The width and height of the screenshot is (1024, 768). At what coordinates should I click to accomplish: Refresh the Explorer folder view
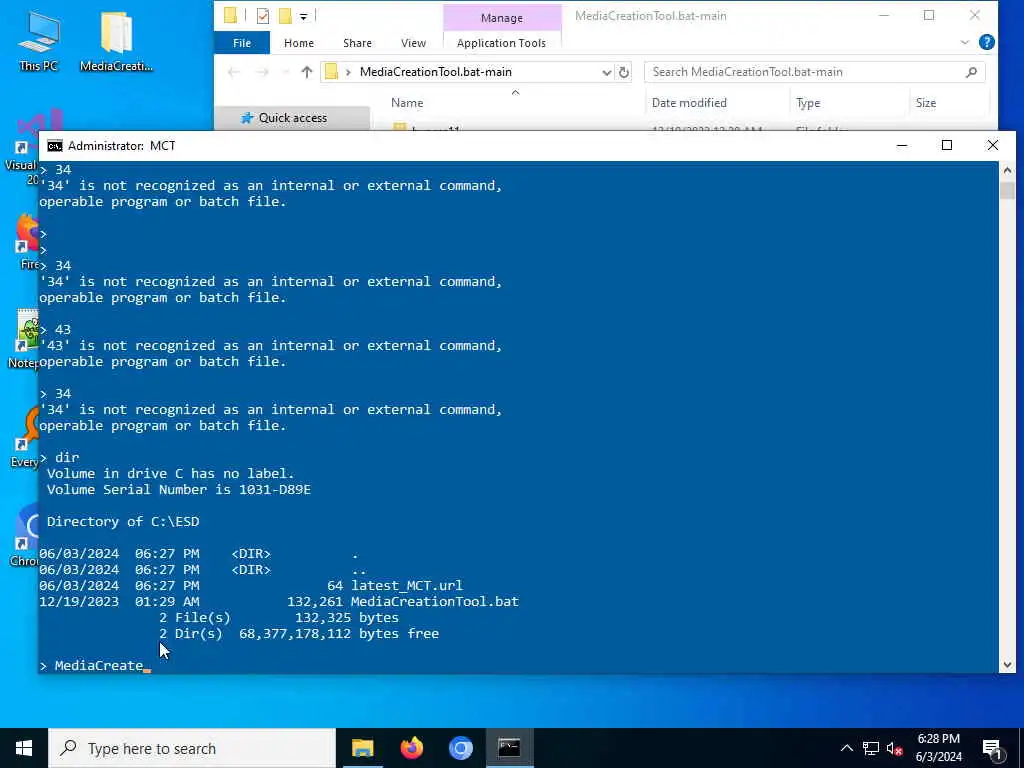pos(624,72)
